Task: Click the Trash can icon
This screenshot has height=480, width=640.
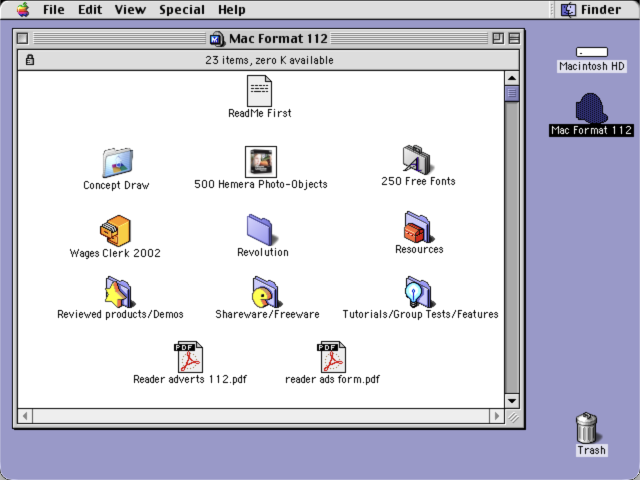Action: 587,427
